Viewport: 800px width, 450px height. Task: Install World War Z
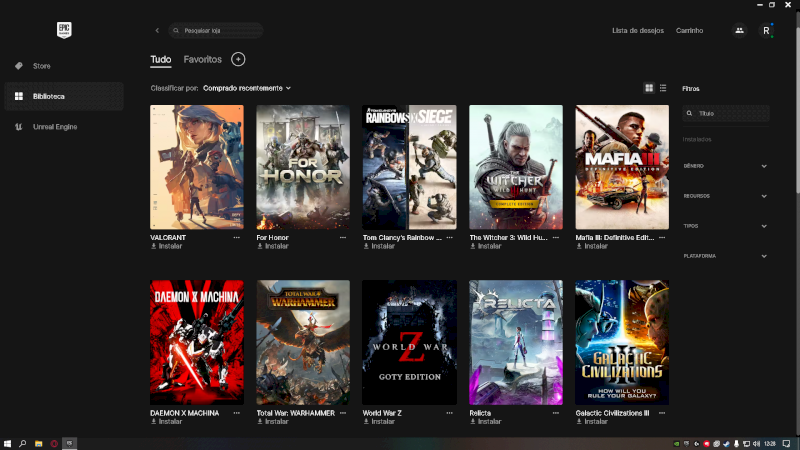tap(379, 422)
